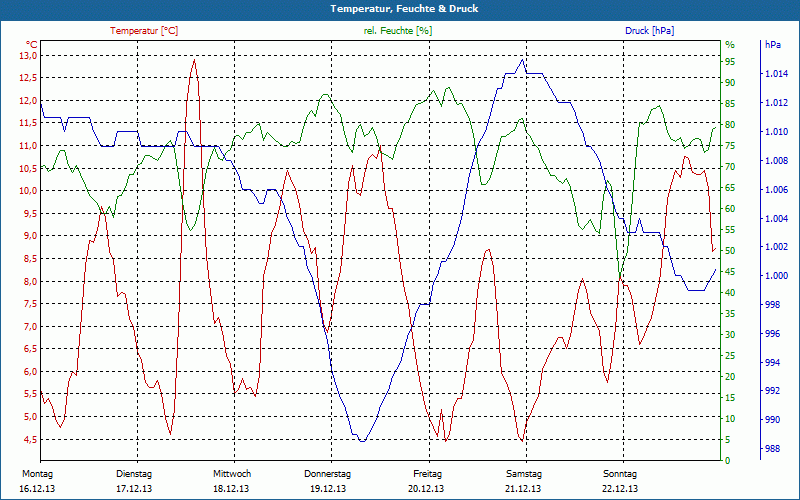Click the 1.014 pressure axis value
This screenshot has height=500, width=800.
pos(777,74)
